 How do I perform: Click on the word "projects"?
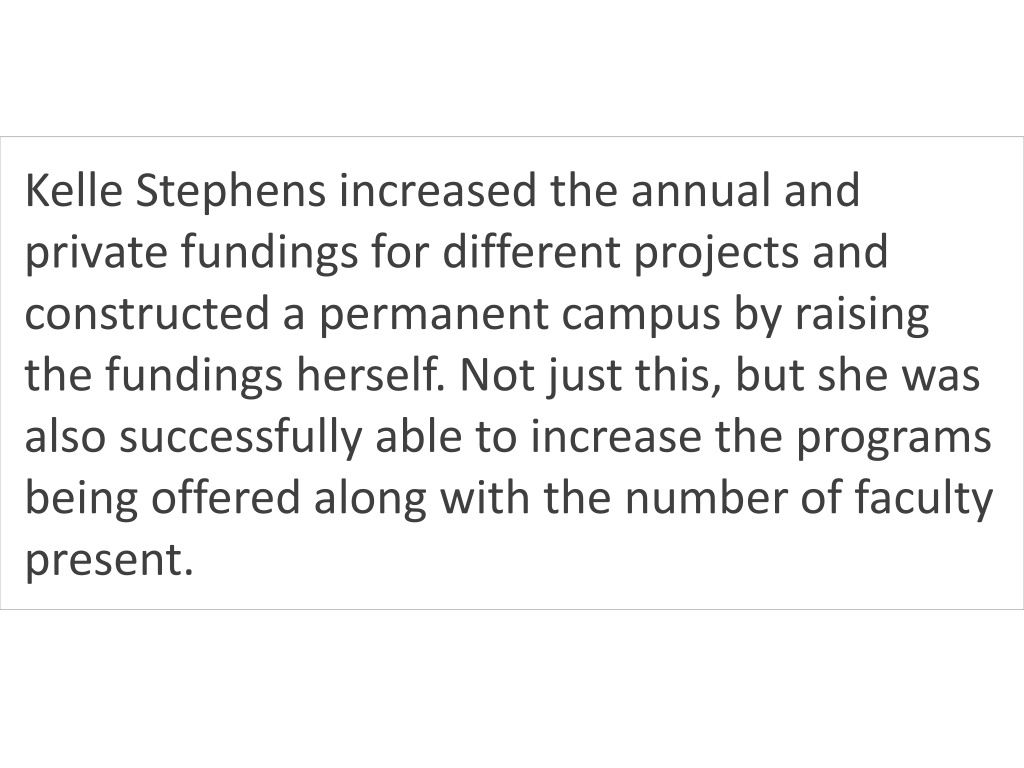(716, 255)
